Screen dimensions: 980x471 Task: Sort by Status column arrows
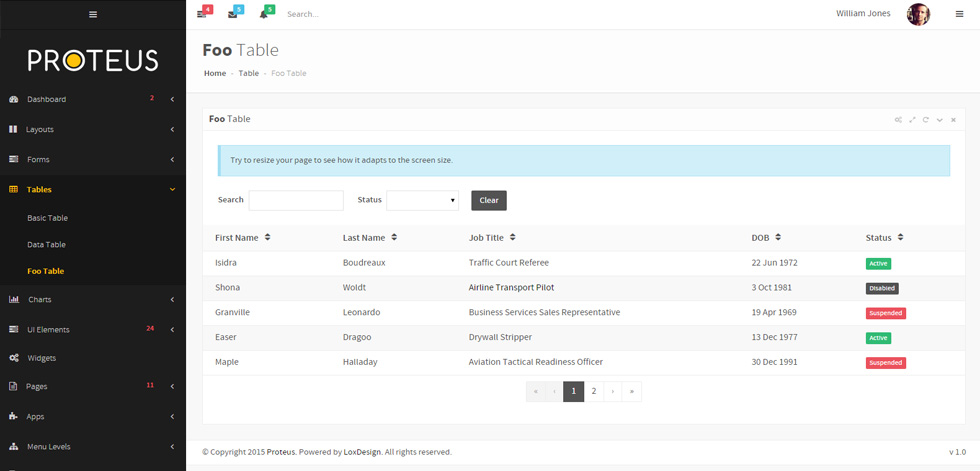click(x=901, y=237)
